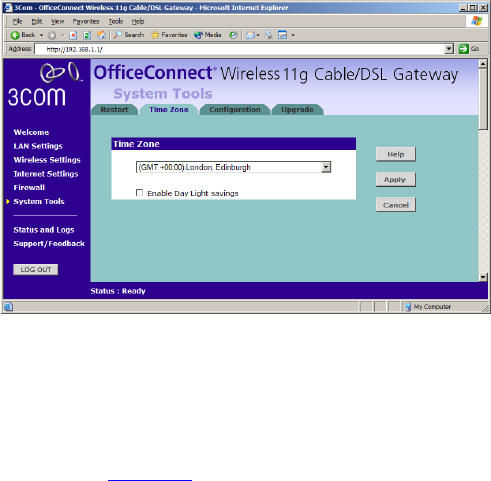This screenshot has width=491, height=481.
Task: Go to the Home page icon
Action: pyautogui.click(x=101, y=35)
